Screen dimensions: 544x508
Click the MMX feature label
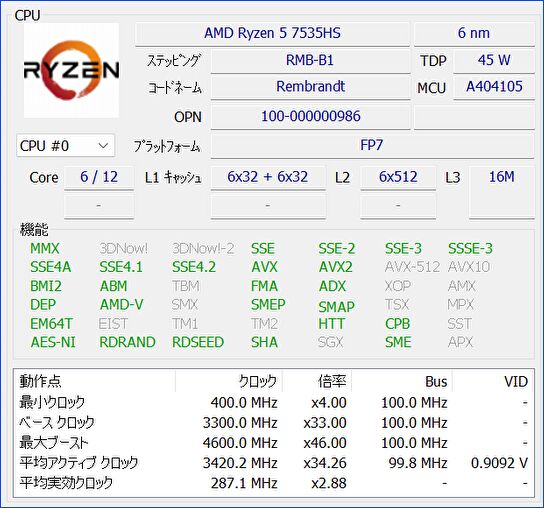pos(45,249)
